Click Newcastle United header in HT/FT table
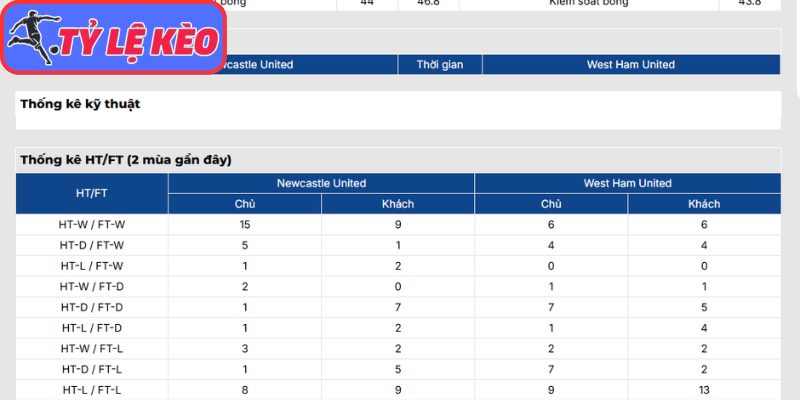The height and width of the screenshot is (400, 800). [x=321, y=183]
